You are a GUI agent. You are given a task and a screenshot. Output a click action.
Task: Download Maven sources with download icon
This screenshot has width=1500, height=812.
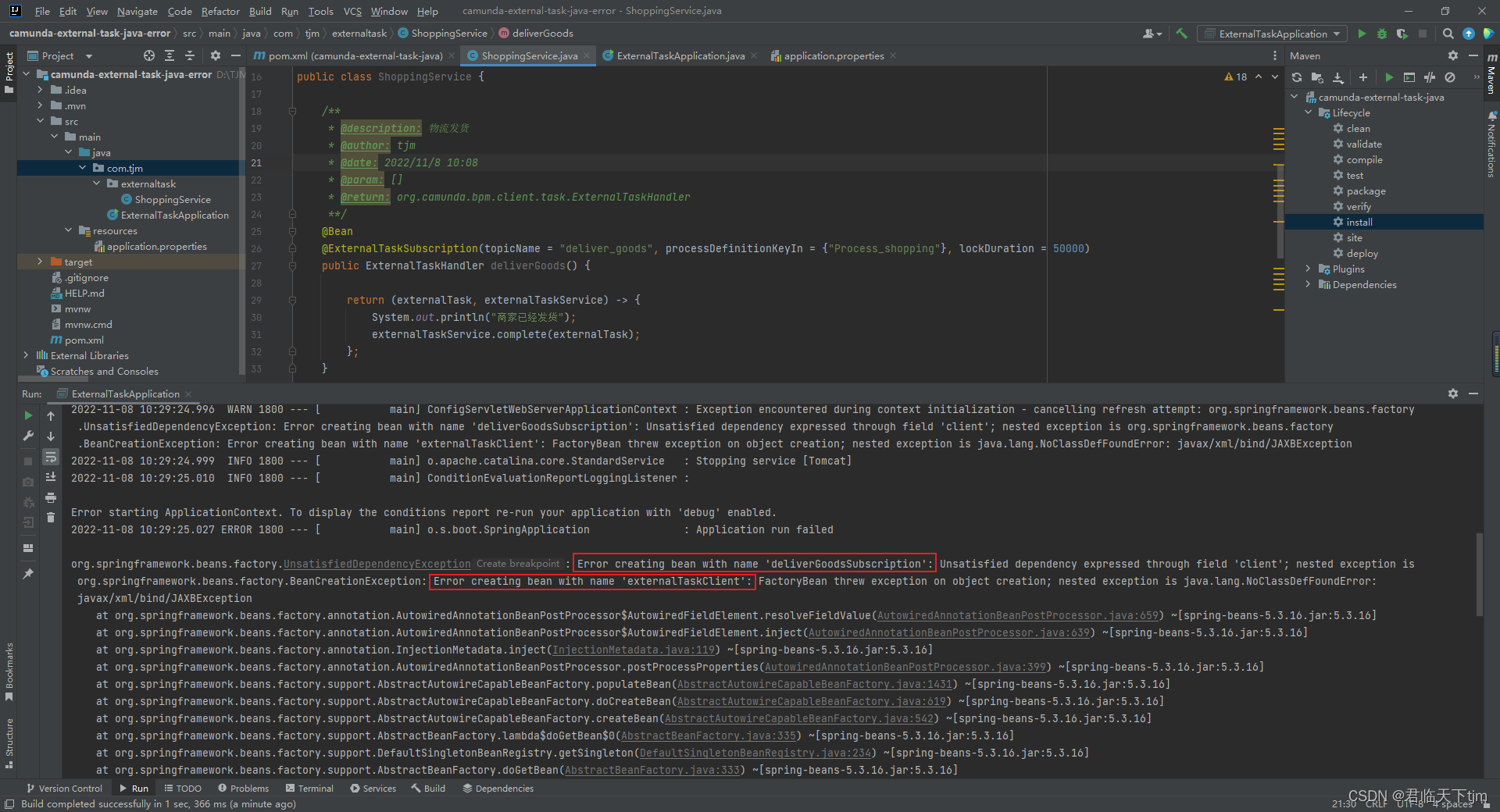[1339, 77]
